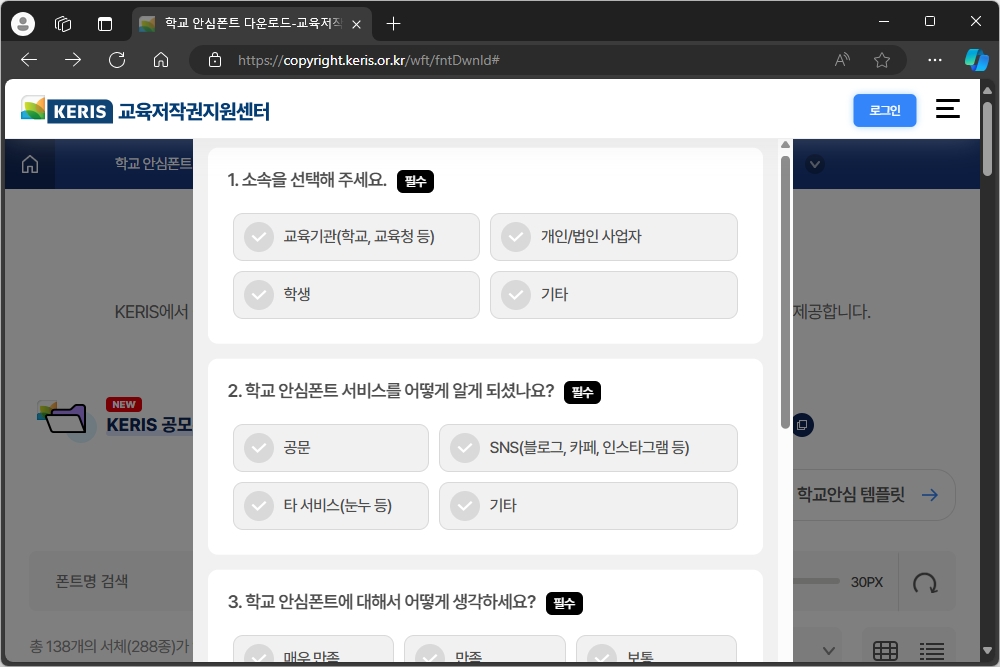Image resolution: width=1000 pixels, height=667 pixels.
Task: Open the 학교 안심폰트 navigation menu
Action: pos(153,164)
